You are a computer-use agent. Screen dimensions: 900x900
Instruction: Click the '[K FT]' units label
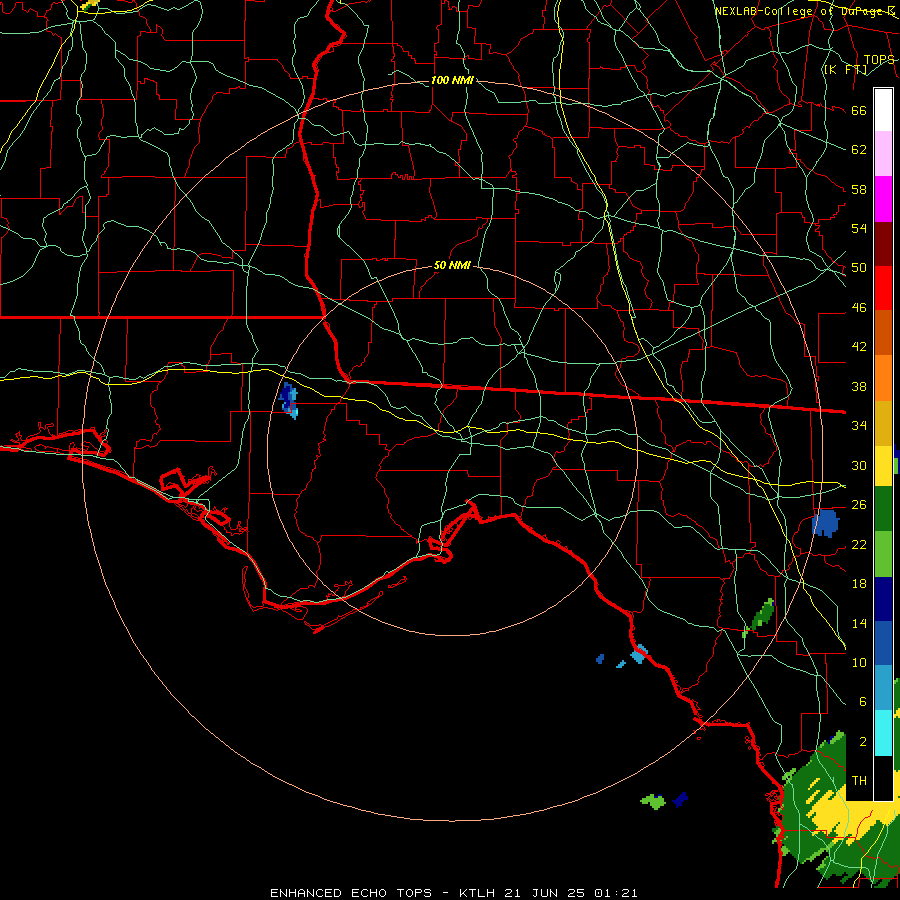[845, 69]
